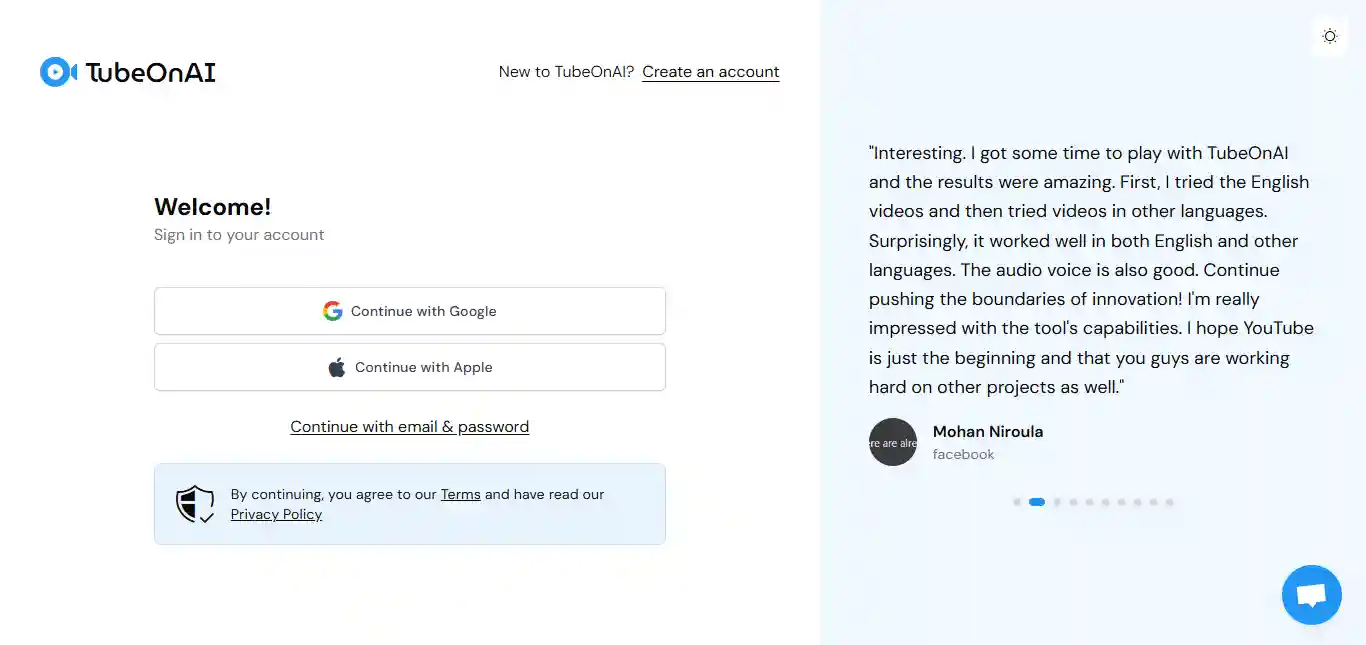Click the active blue carousel indicator
This screenshot has height=645, width=1366.
click(1037, 502)
